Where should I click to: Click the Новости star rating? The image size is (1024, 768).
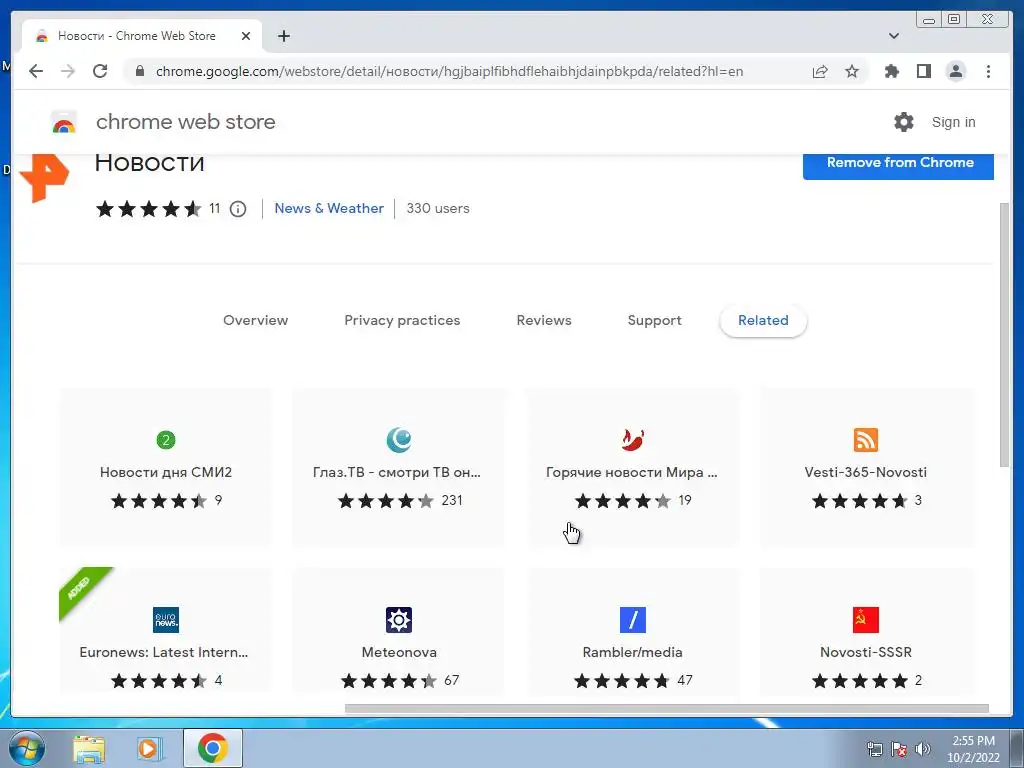[149, 209]
